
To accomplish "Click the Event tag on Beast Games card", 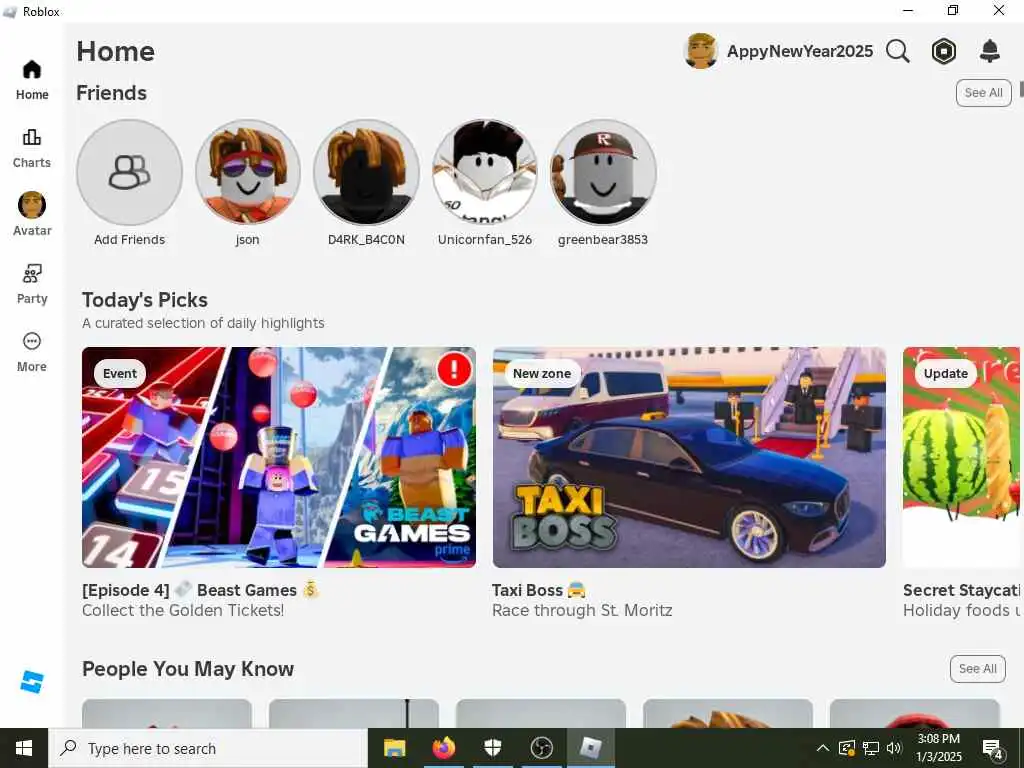I will (x=120, y=374).
